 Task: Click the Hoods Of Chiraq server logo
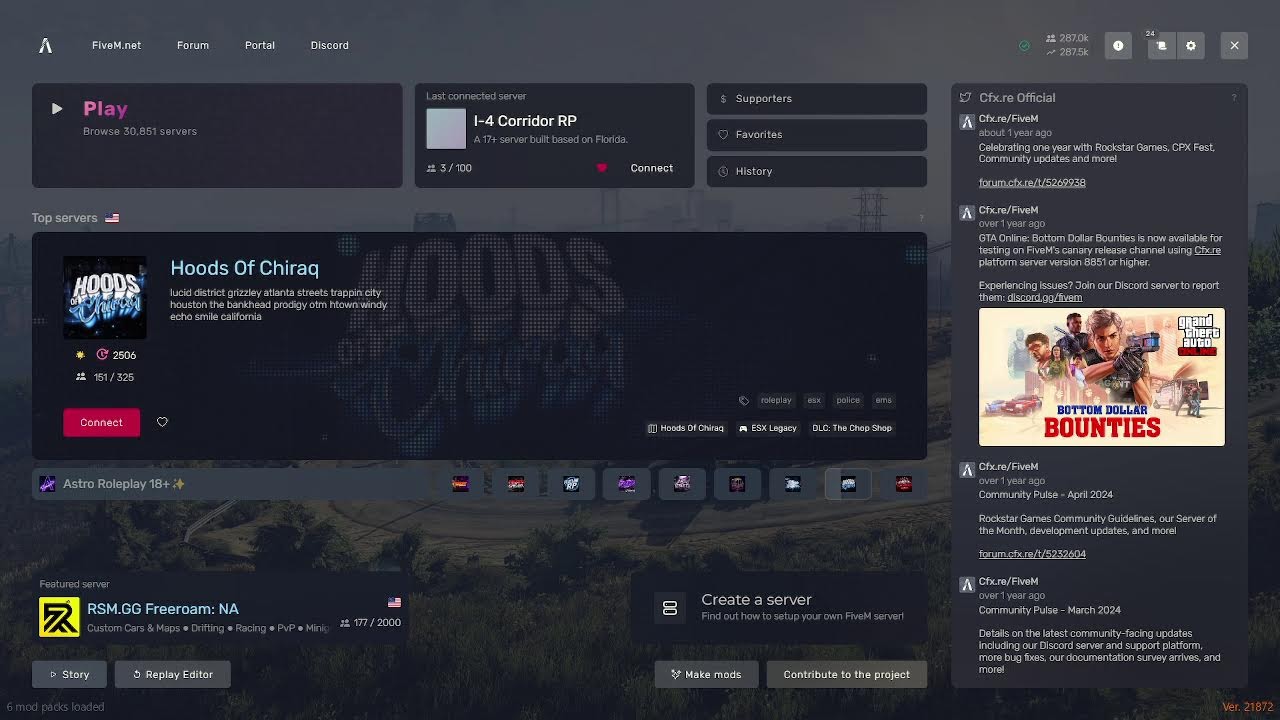click(x=105, y=297)
